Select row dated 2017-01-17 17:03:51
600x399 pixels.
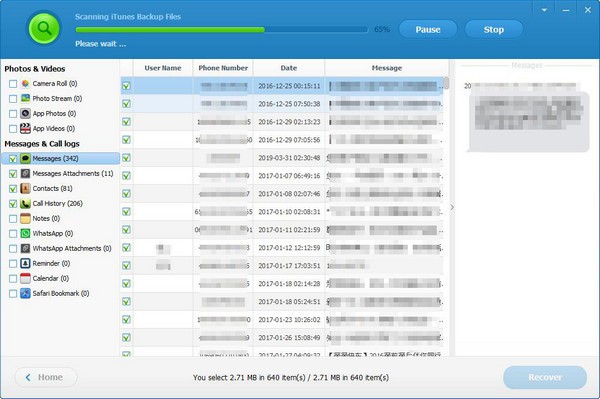tap(282, 265)
